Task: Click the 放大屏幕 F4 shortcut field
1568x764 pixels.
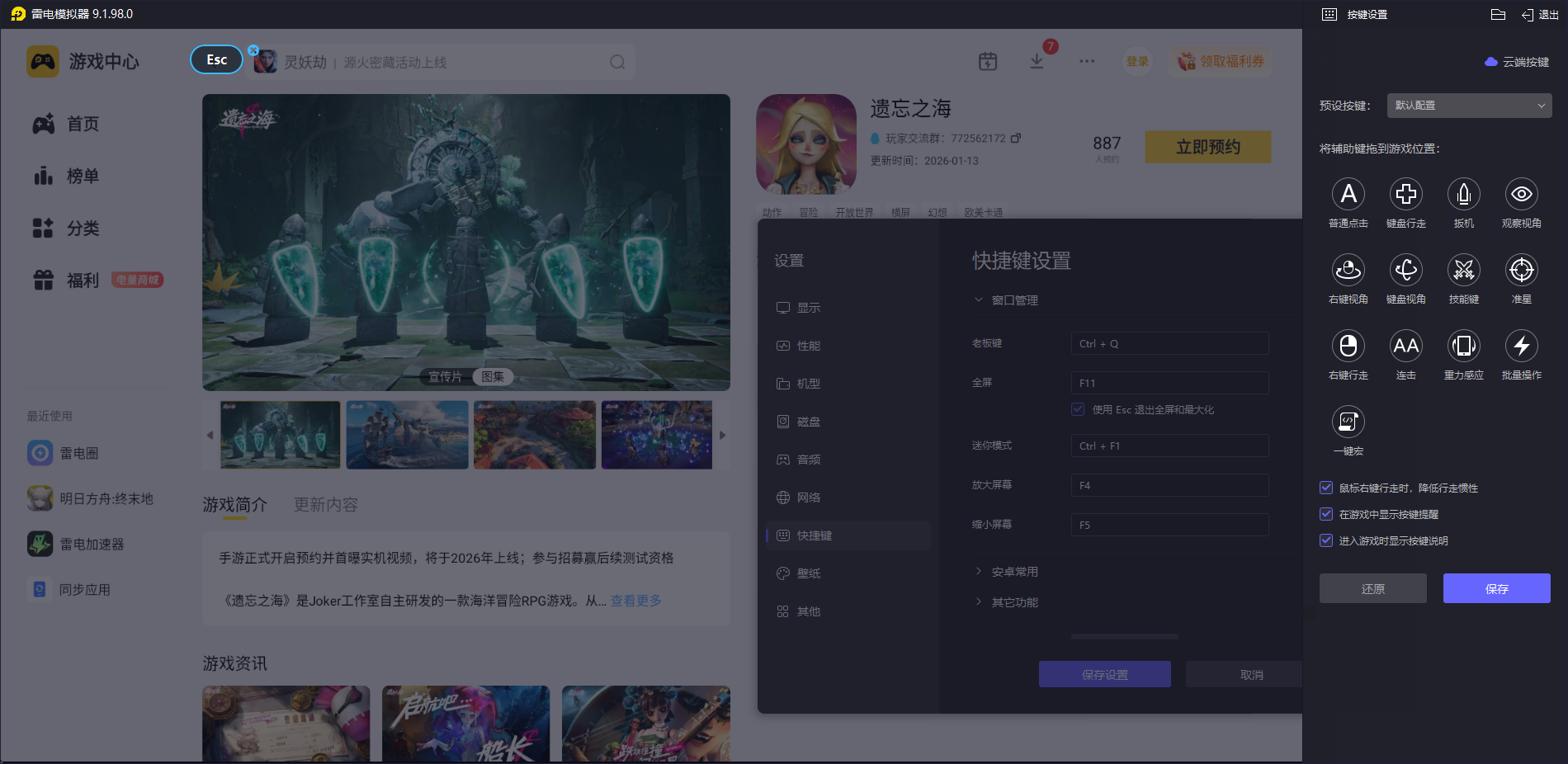Action: click(1170, 485)
